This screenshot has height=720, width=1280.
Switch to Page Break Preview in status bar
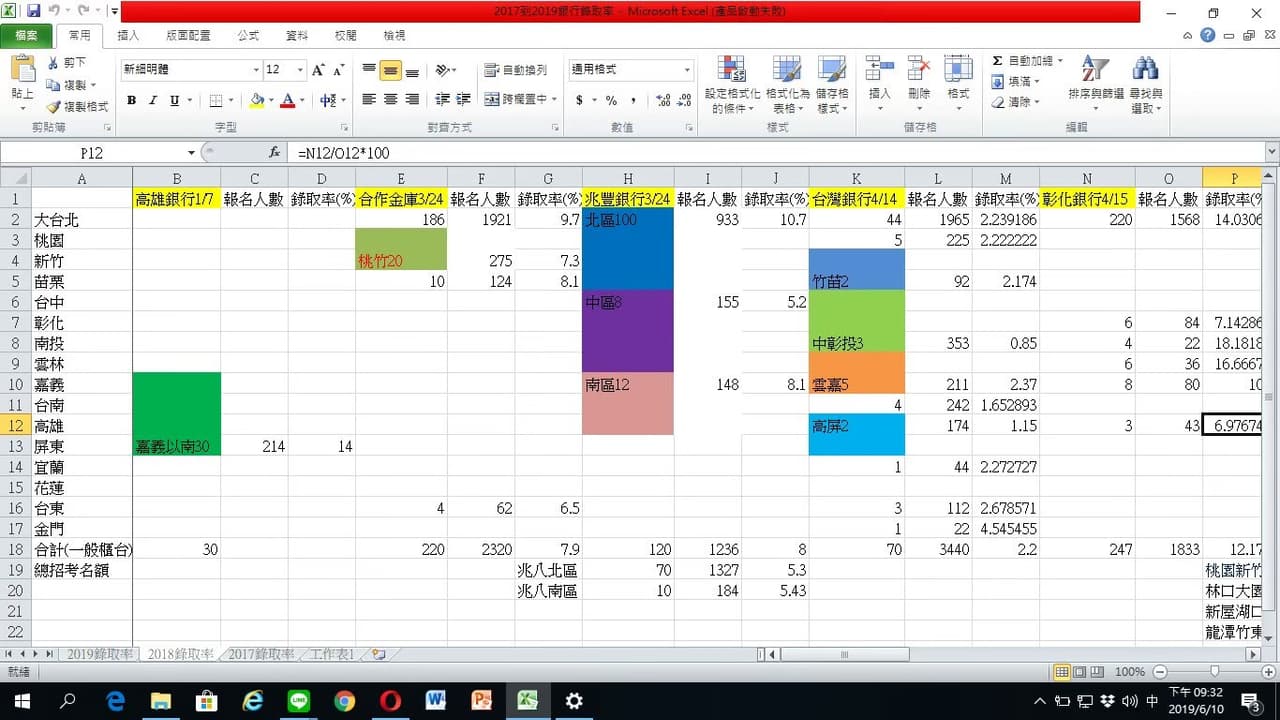click(1099, 672)
